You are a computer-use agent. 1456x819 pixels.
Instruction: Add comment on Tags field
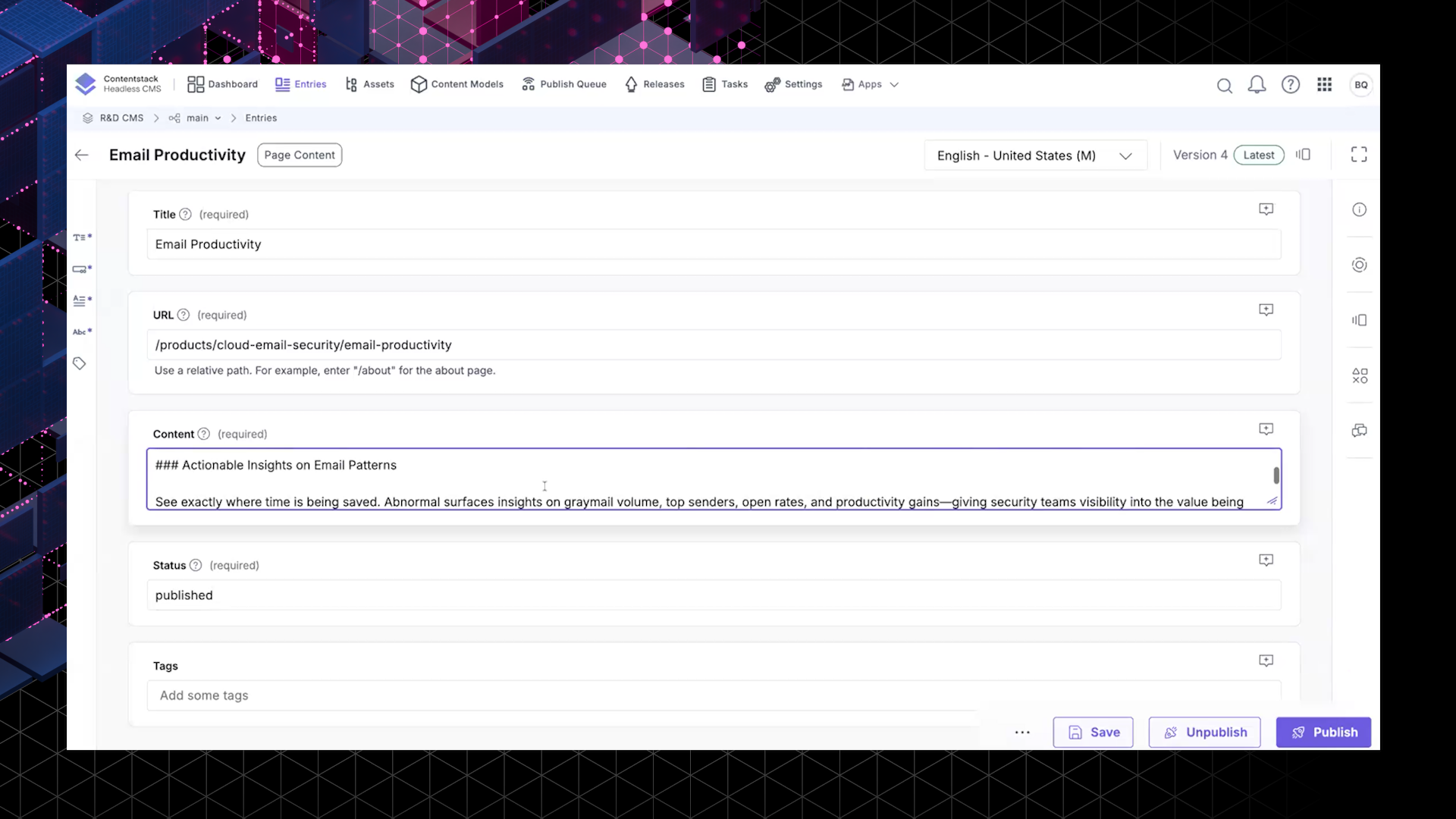(1266, 661)
